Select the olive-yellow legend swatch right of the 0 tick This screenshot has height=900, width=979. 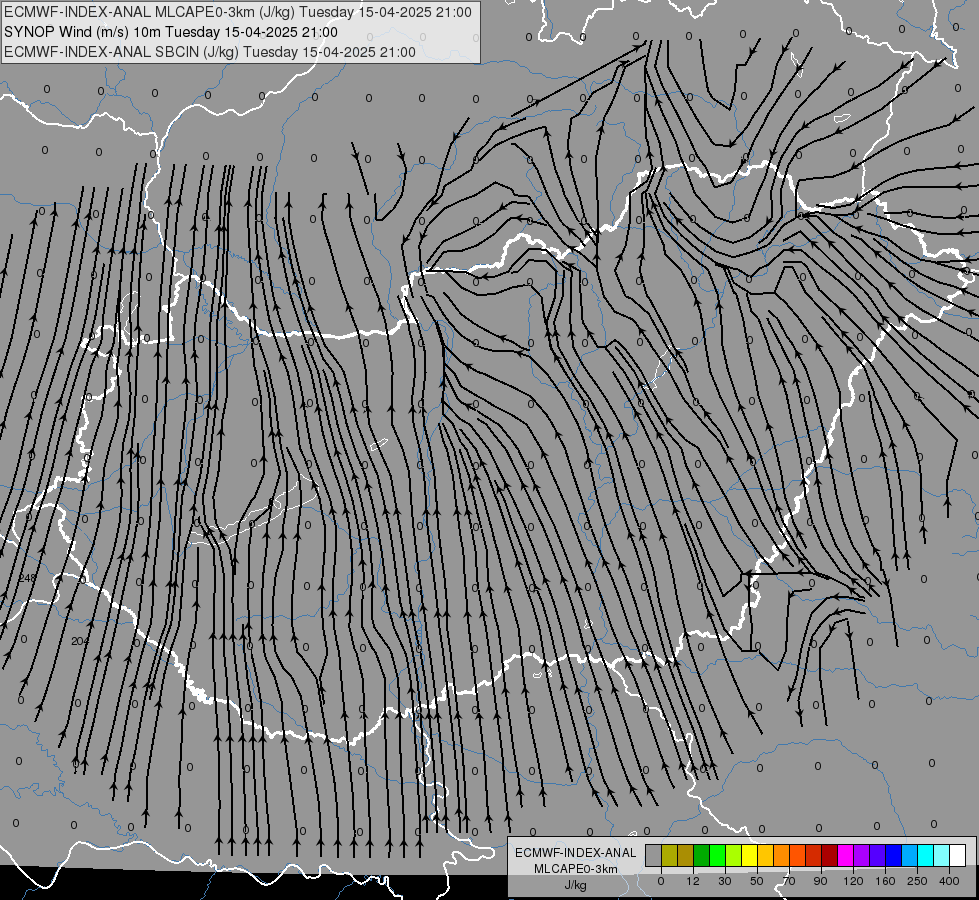tap(670, 856)
